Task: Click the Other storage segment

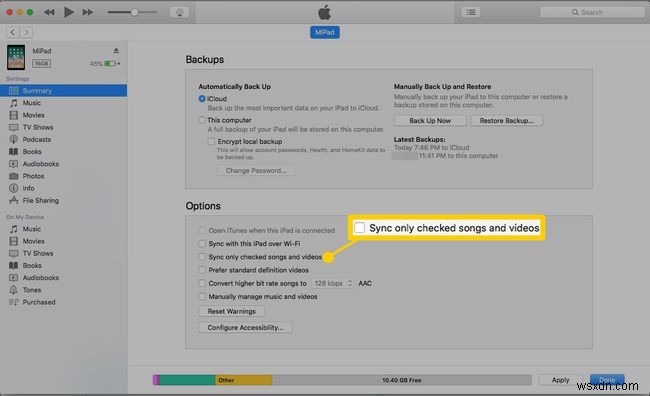Action: (243, 380)
